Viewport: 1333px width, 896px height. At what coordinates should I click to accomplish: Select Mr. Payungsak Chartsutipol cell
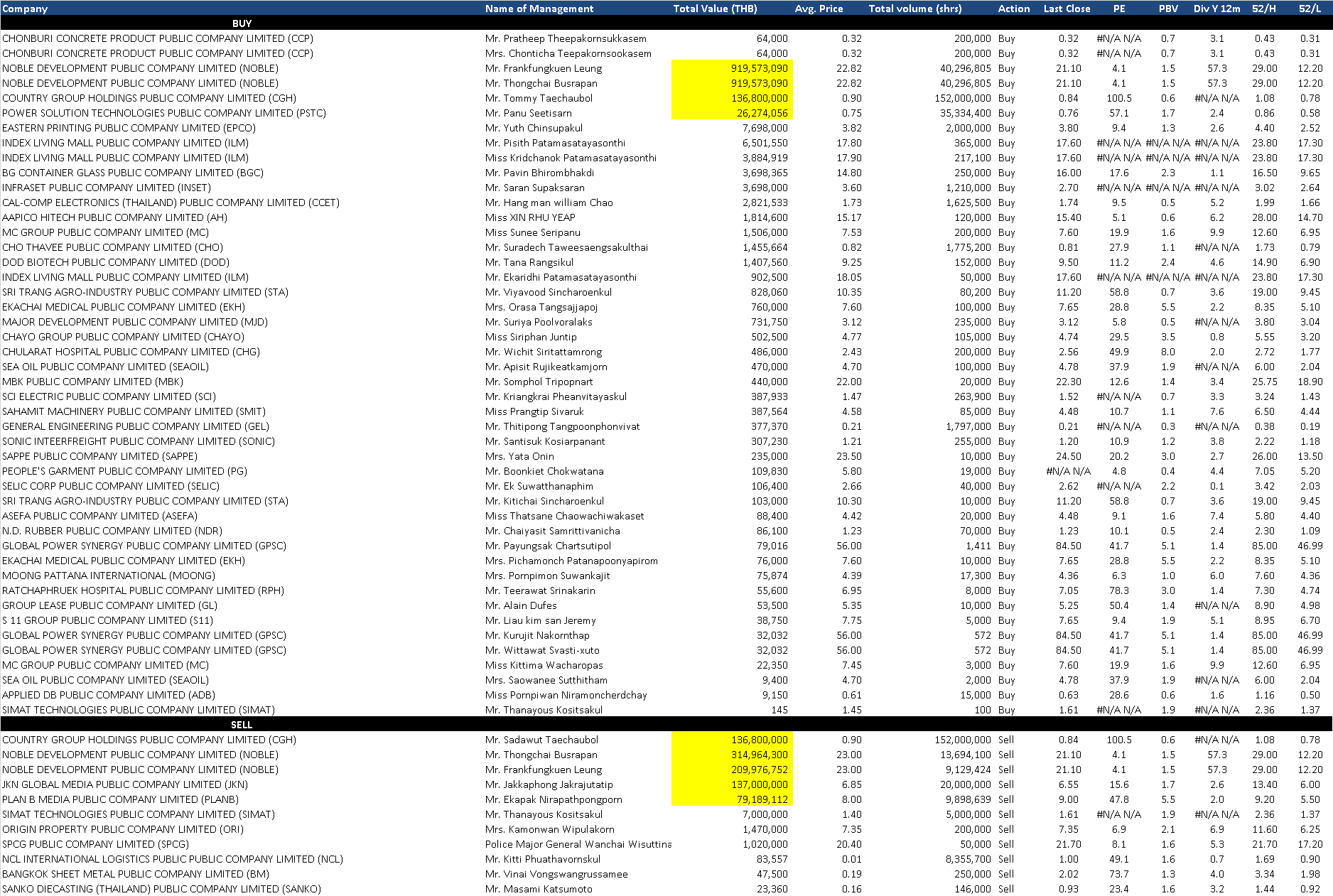point(548,546)
